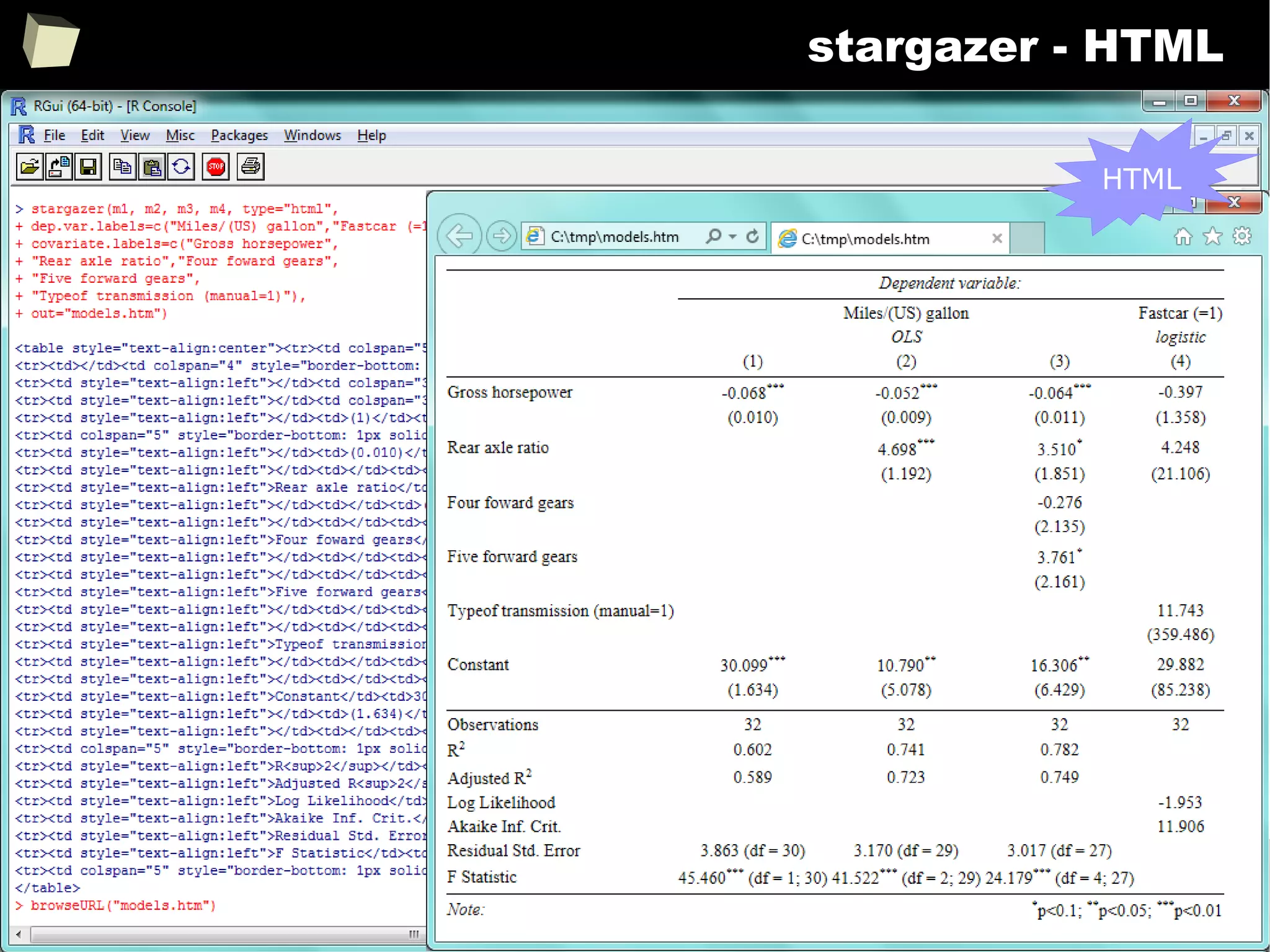
Task: Click the scrollbar left arrow in R Console
Action: [19, 934]
